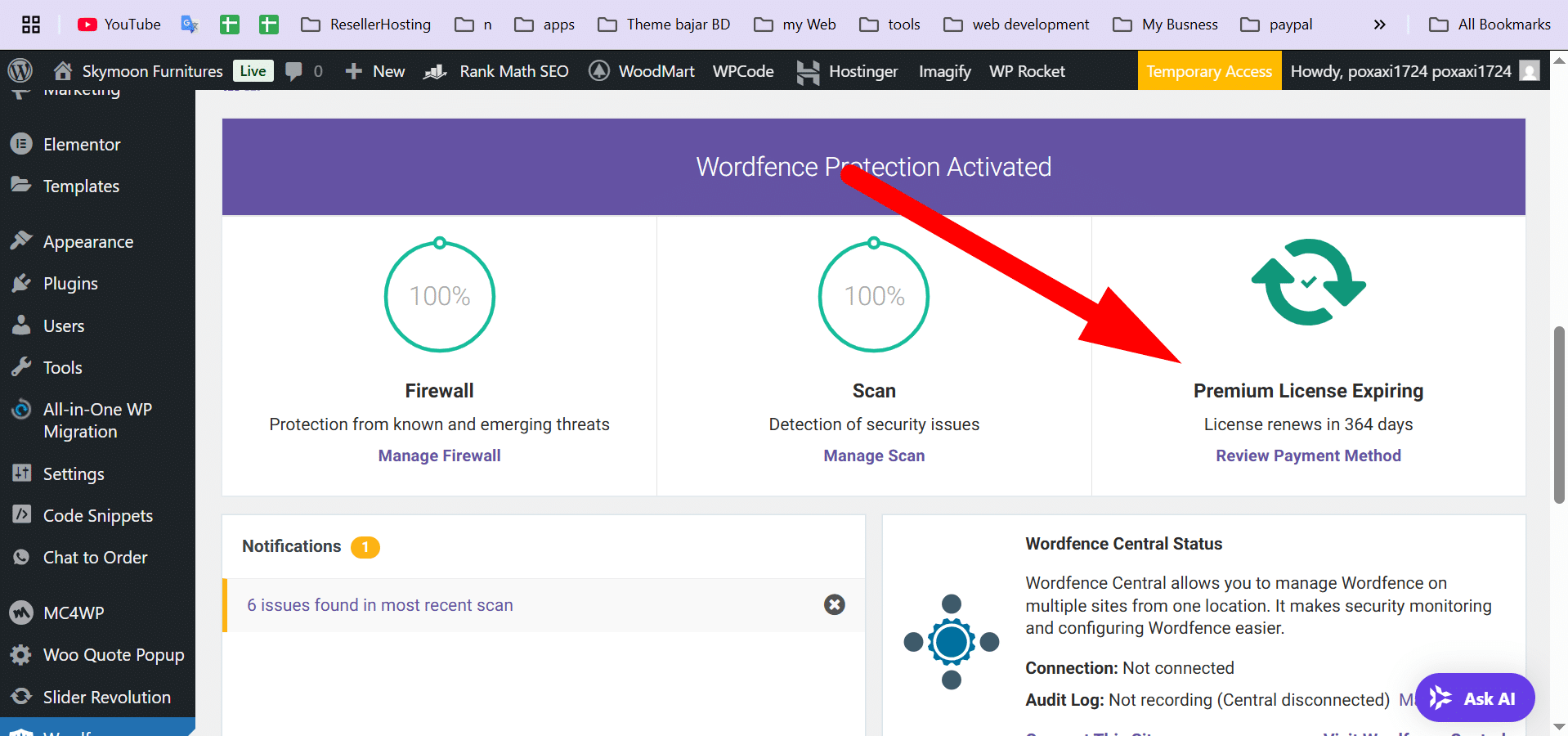Open Chat to Order in sidebar
Viewport: 1568px width, 736px height.
(97, 557)
